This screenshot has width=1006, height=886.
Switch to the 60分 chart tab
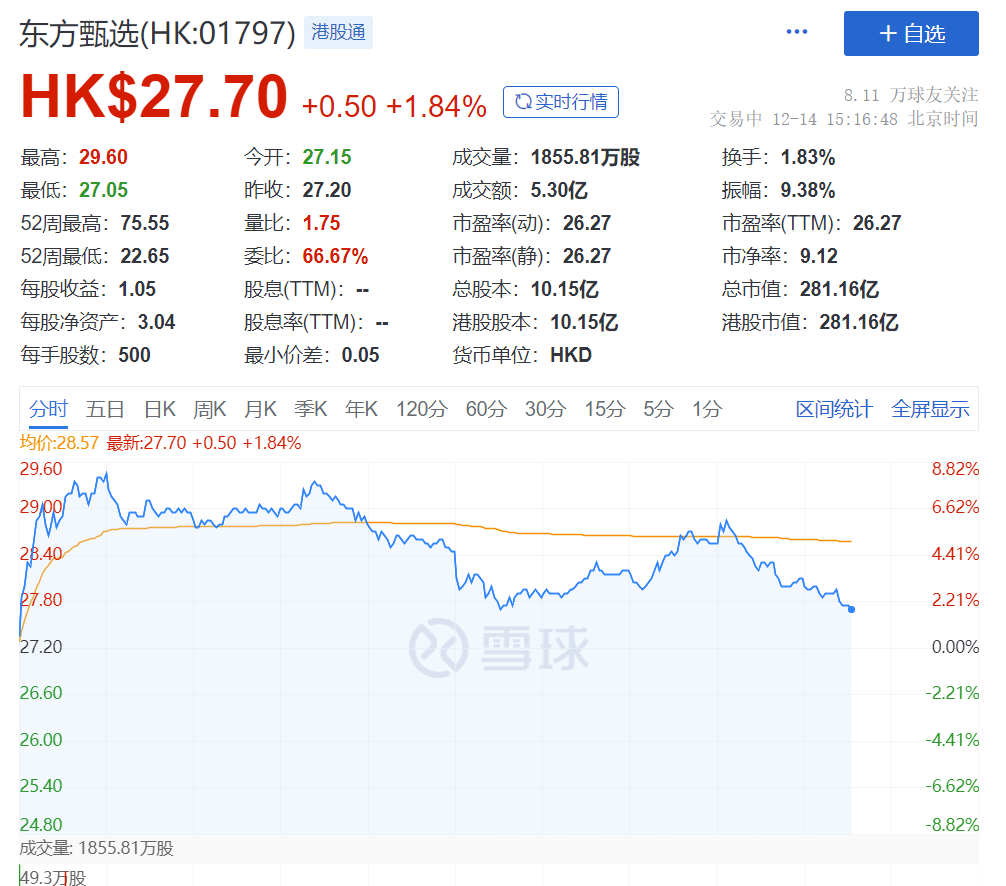coord(486,409)
